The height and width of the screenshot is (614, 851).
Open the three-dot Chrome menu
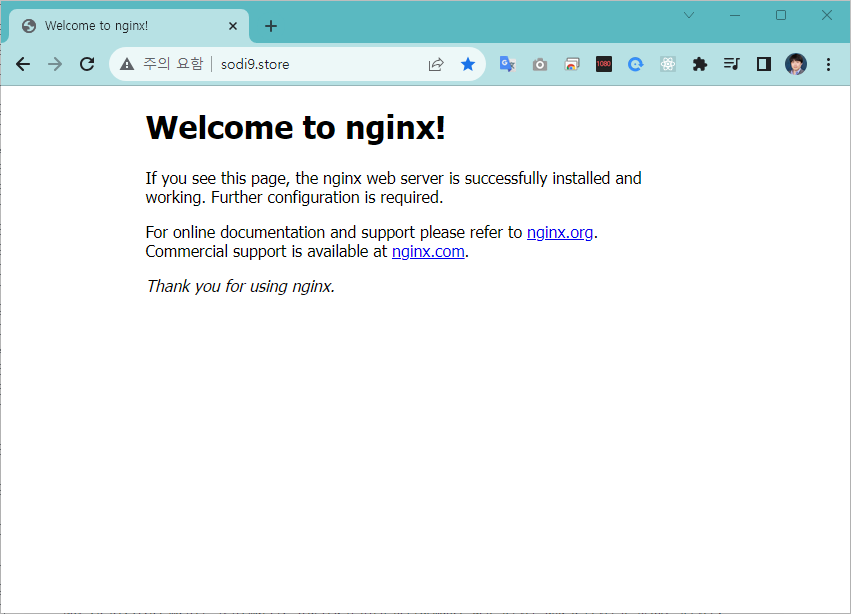[828, 63]
